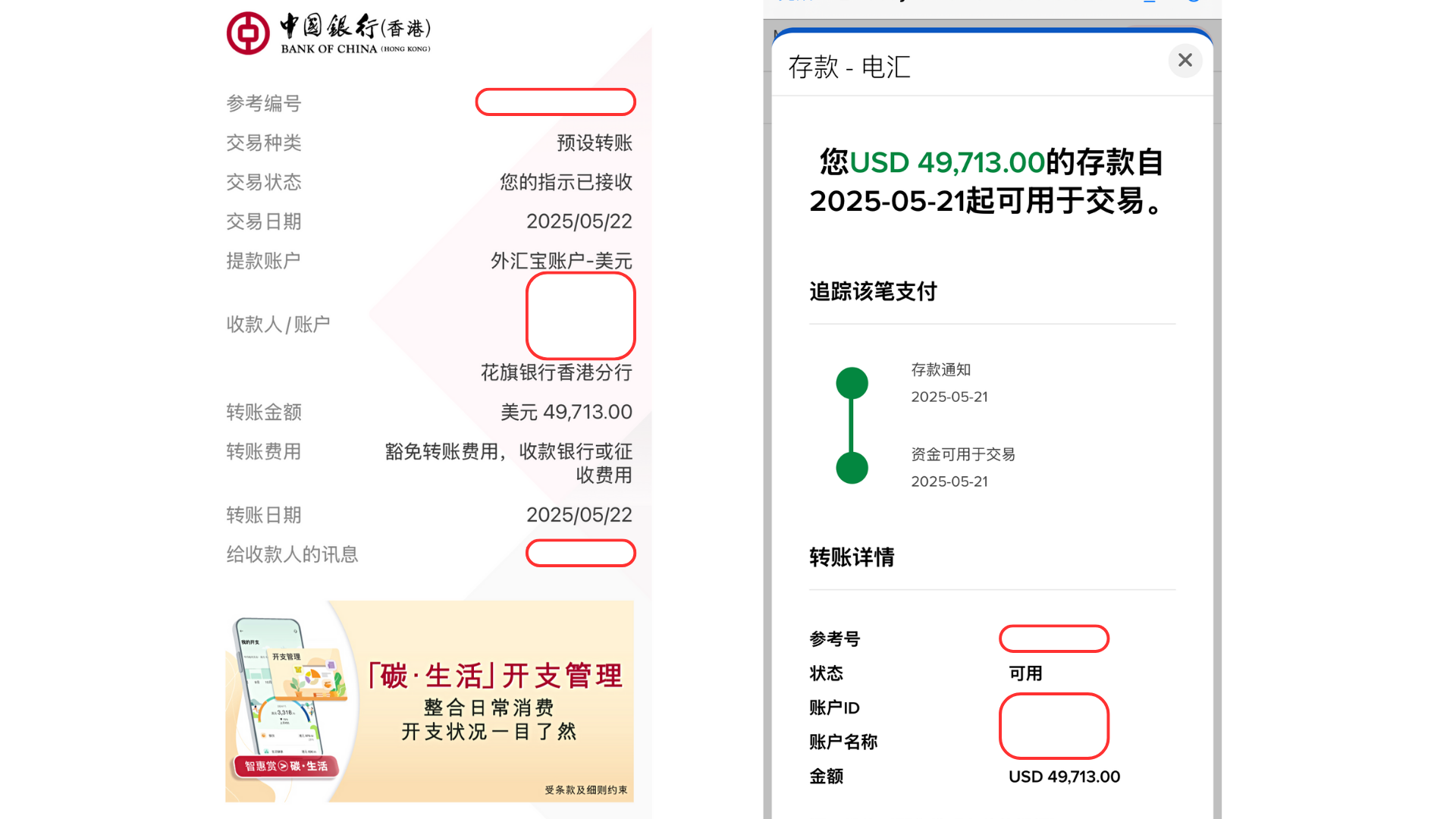Click the 美元 49,713.00 transfer amount

click(x=566, y=412)
